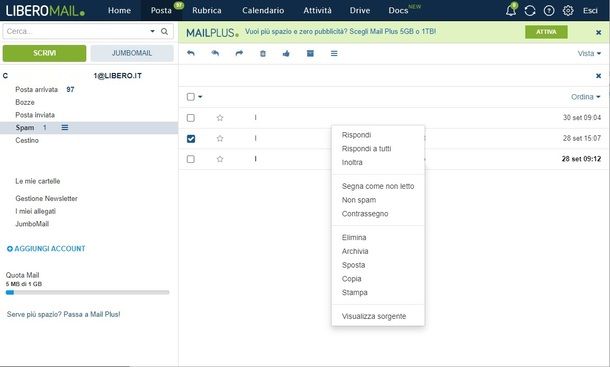Open the Spam folder actions menu icon
610x367 pixels.
65,128
